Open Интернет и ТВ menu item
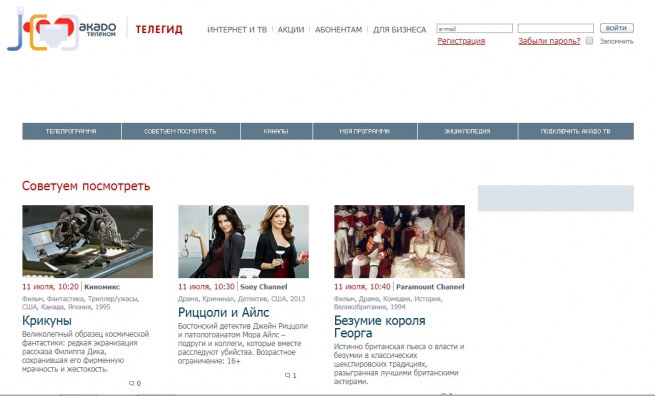 pos(237,30)
